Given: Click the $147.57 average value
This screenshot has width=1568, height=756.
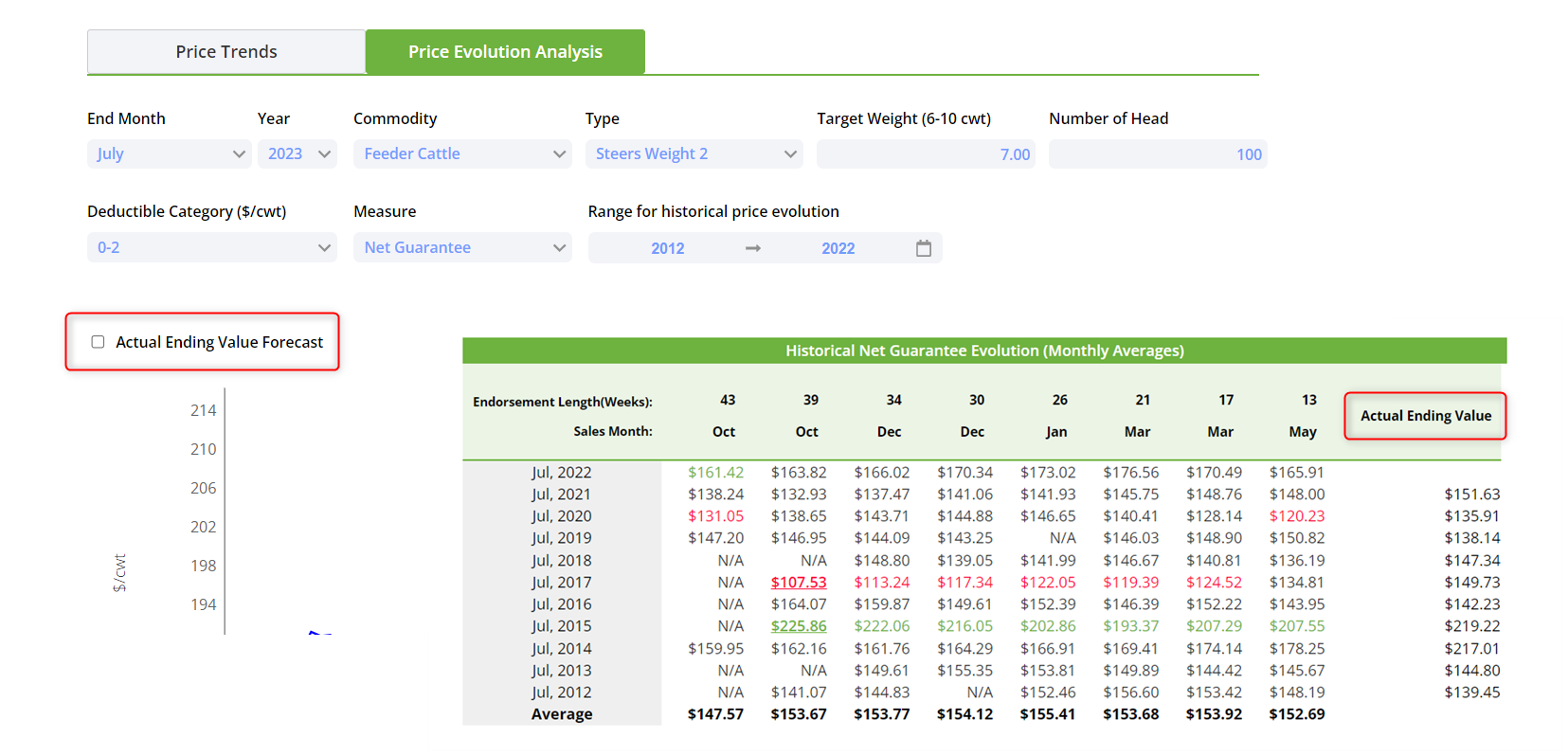Looking at the screenshot, I should tap(715, 714).
